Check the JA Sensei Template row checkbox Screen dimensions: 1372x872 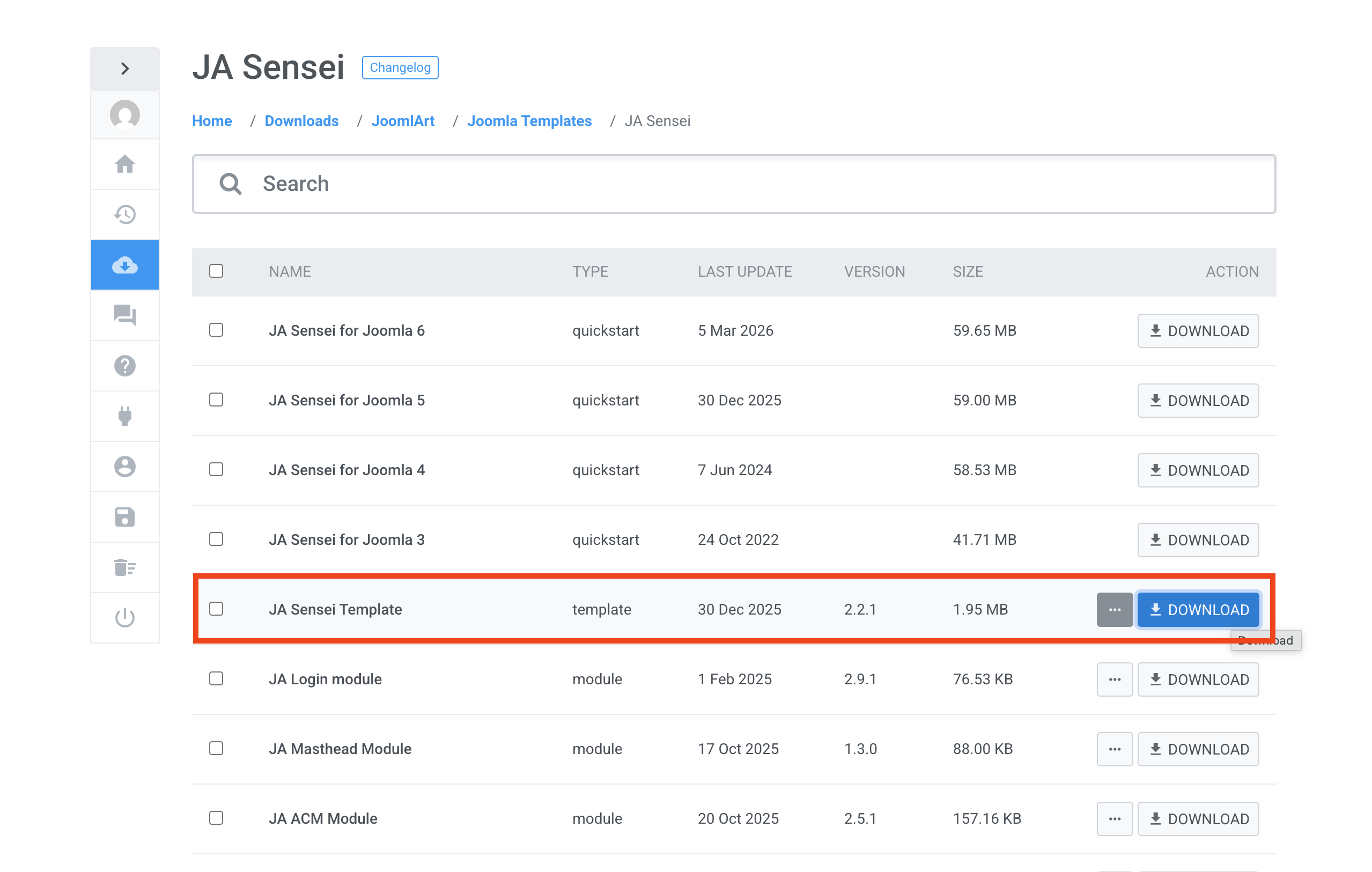point(216,609)
